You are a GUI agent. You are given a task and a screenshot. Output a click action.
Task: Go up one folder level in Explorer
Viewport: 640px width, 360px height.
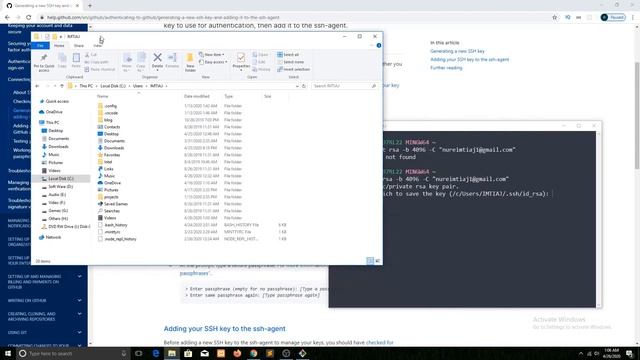pyautogui.click(x=62, y=86)
